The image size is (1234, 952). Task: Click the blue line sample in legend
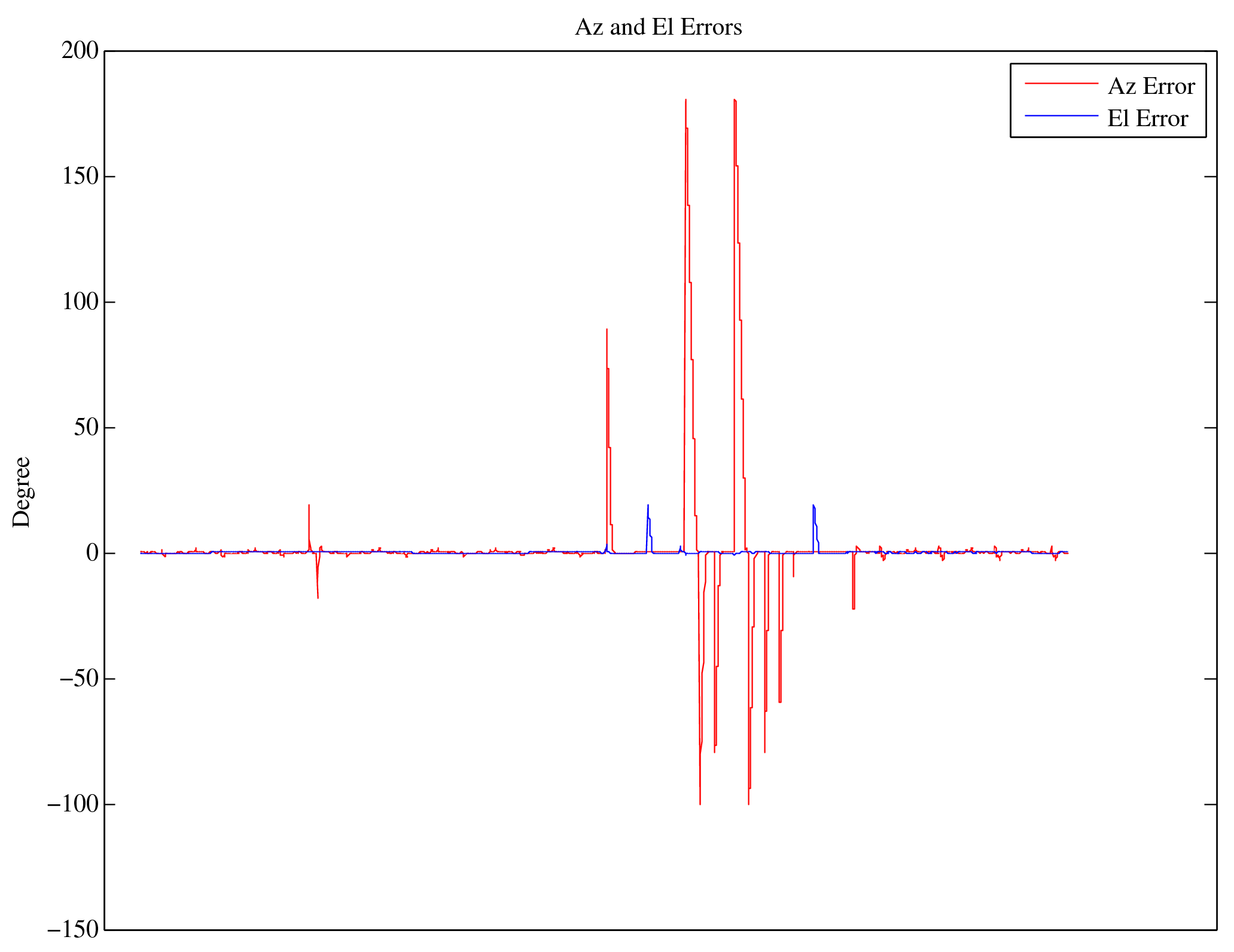(x=1061, y=115)
